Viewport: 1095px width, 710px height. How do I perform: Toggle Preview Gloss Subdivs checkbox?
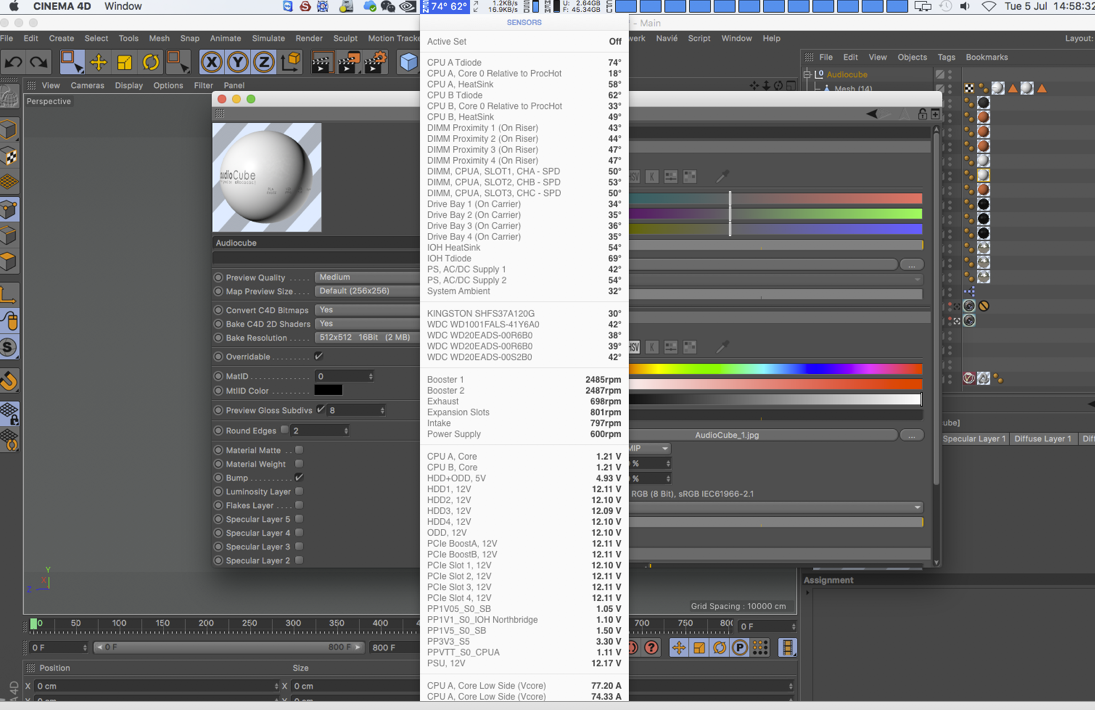coord(321,410)
